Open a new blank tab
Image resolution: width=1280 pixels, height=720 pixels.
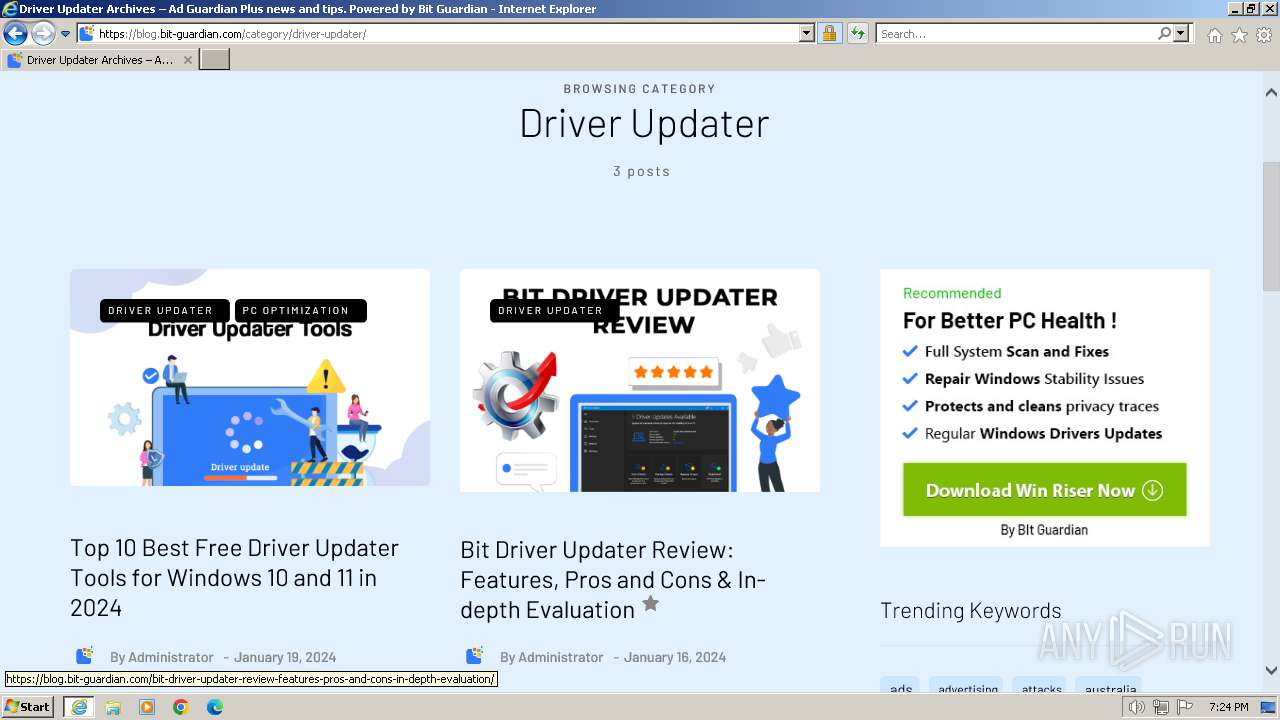click(x=215, y=60)
